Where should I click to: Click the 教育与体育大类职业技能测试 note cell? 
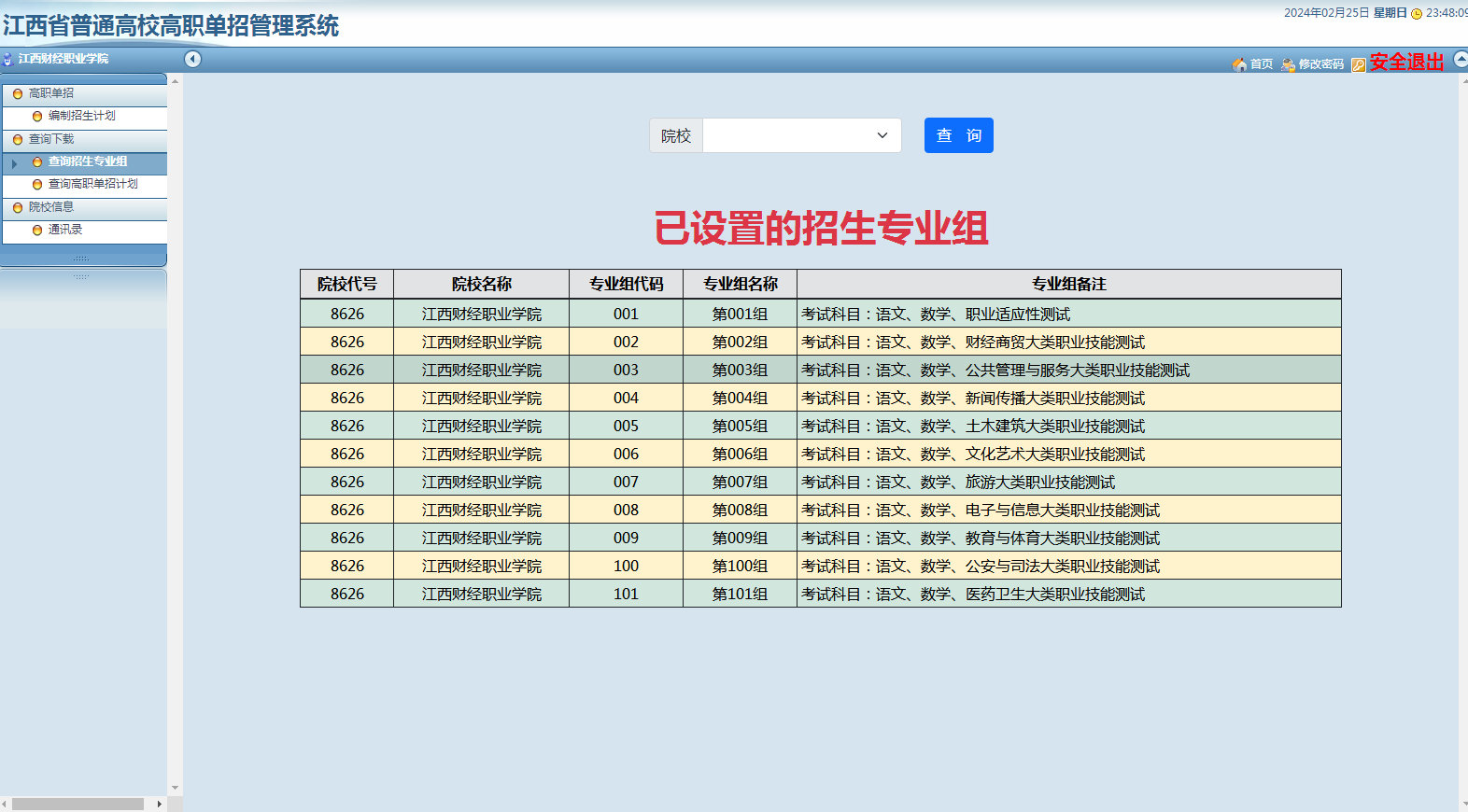(1069, 539)
